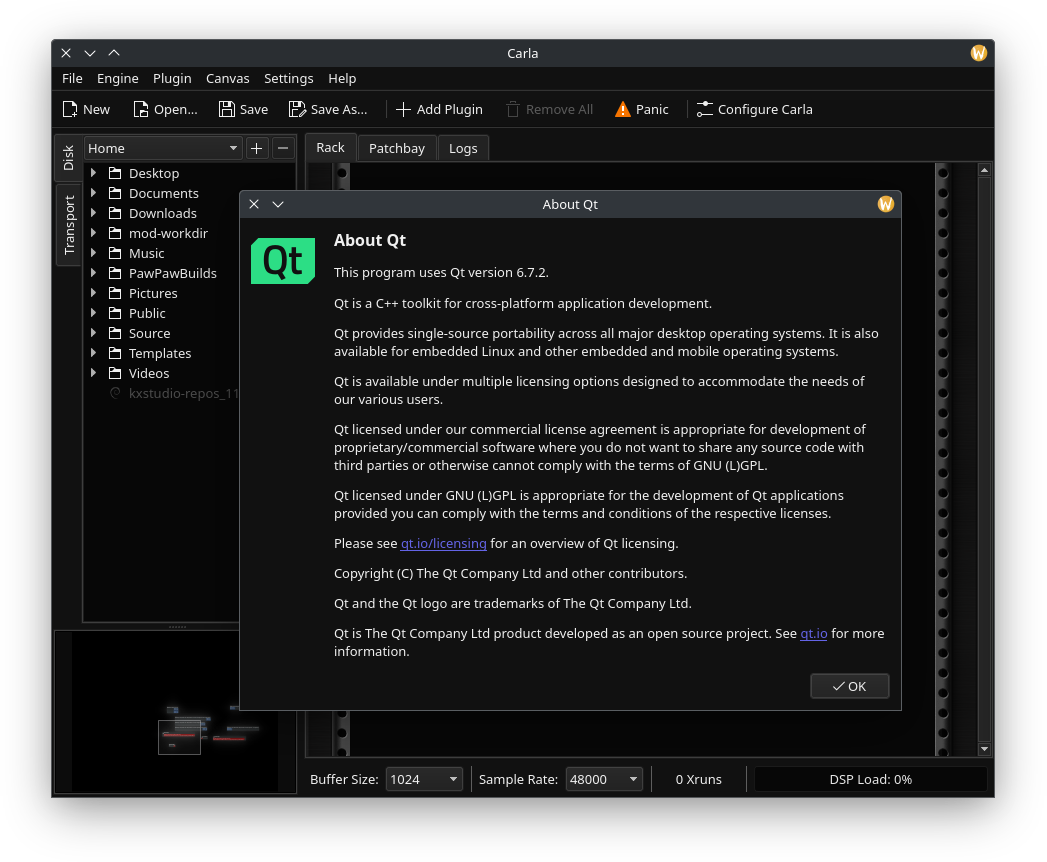The image size is (1047, 862).
Task: Click the app icon in the About Qt title bar
Action: [885, 204]
